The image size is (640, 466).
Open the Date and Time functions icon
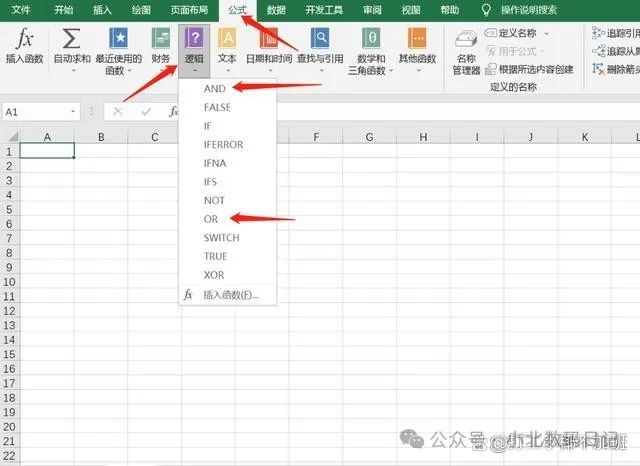[269, 39]
